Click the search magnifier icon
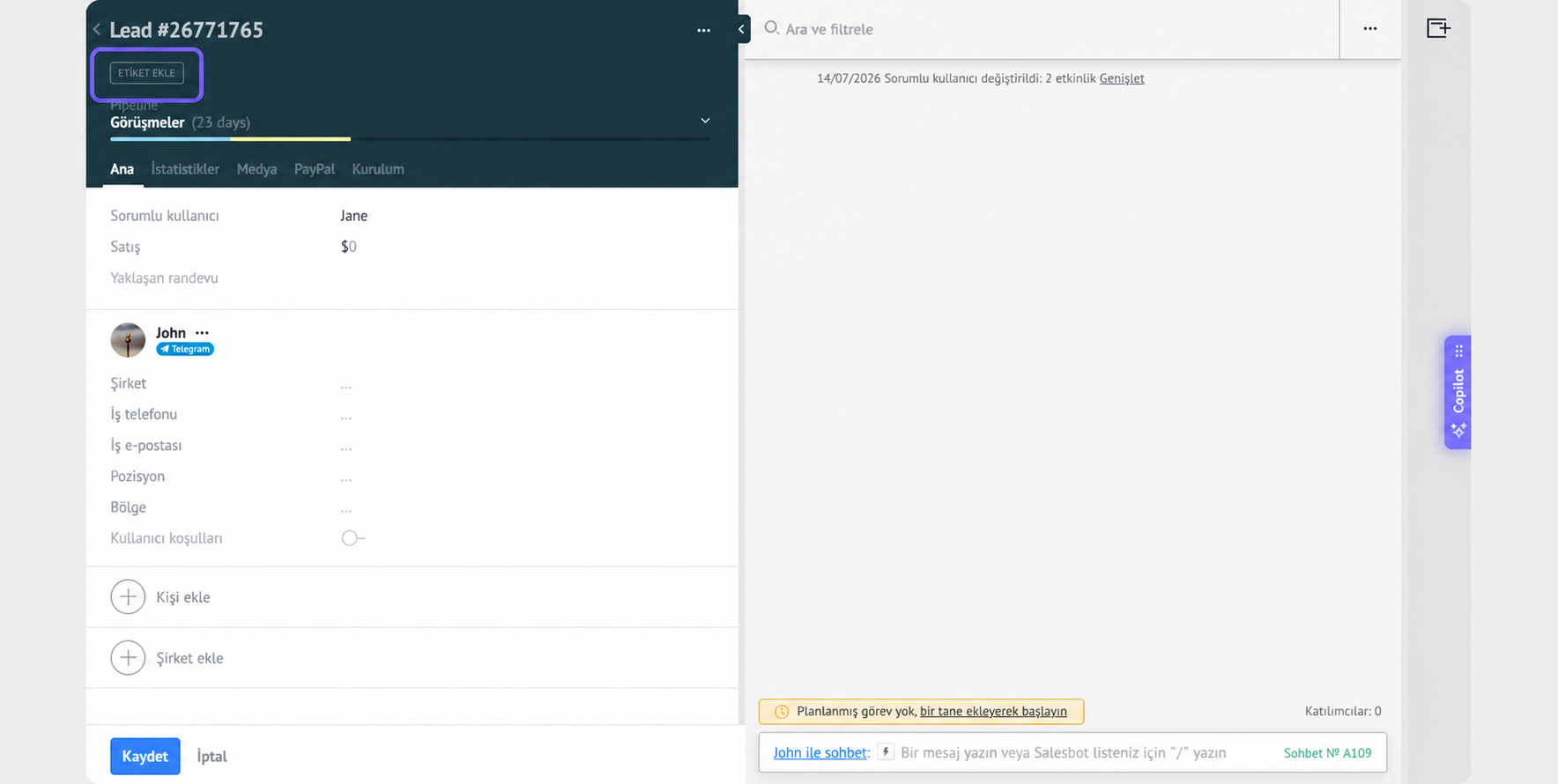 [771, 28]
